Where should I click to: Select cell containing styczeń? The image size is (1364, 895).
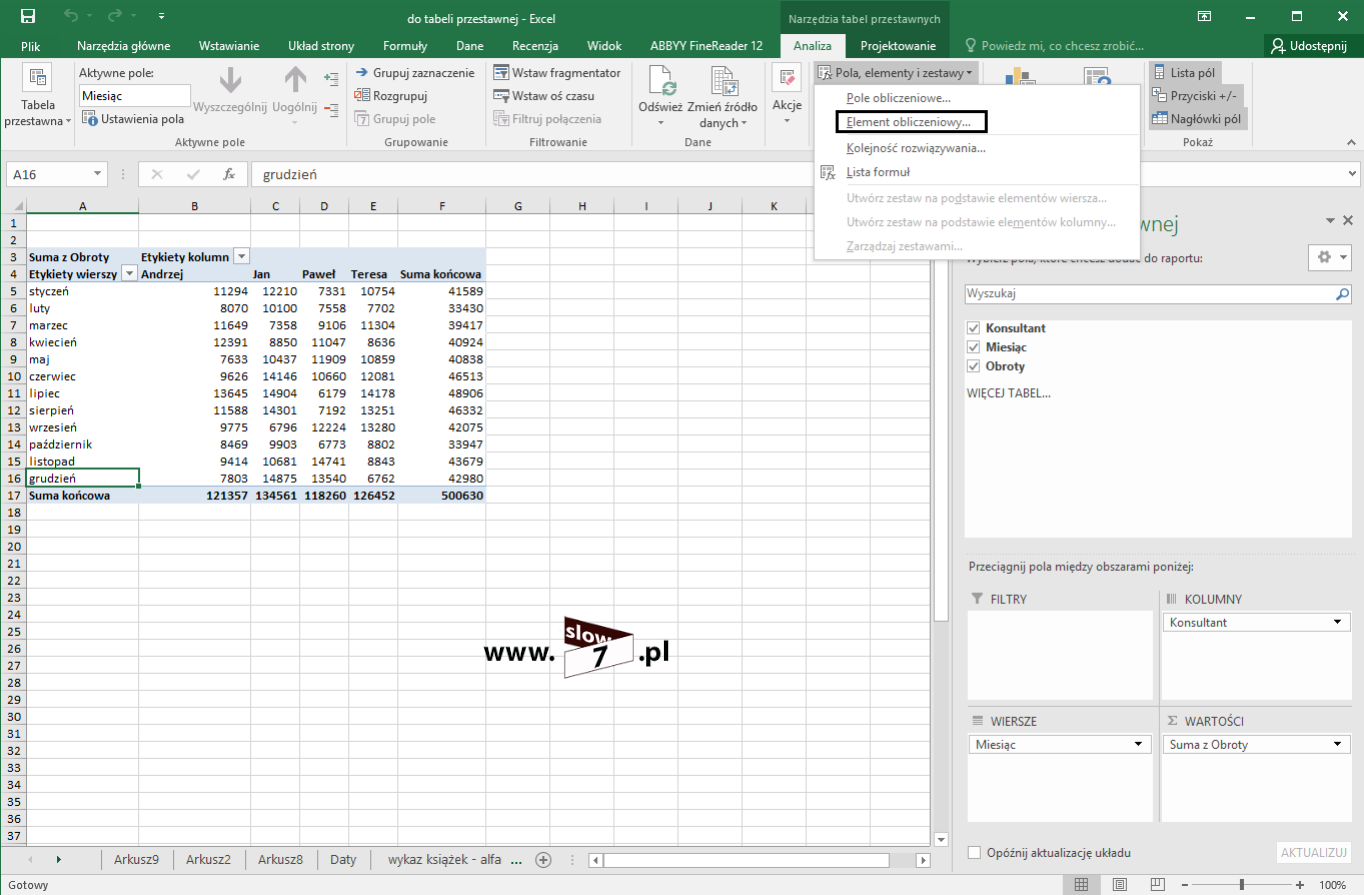[82, 291]
